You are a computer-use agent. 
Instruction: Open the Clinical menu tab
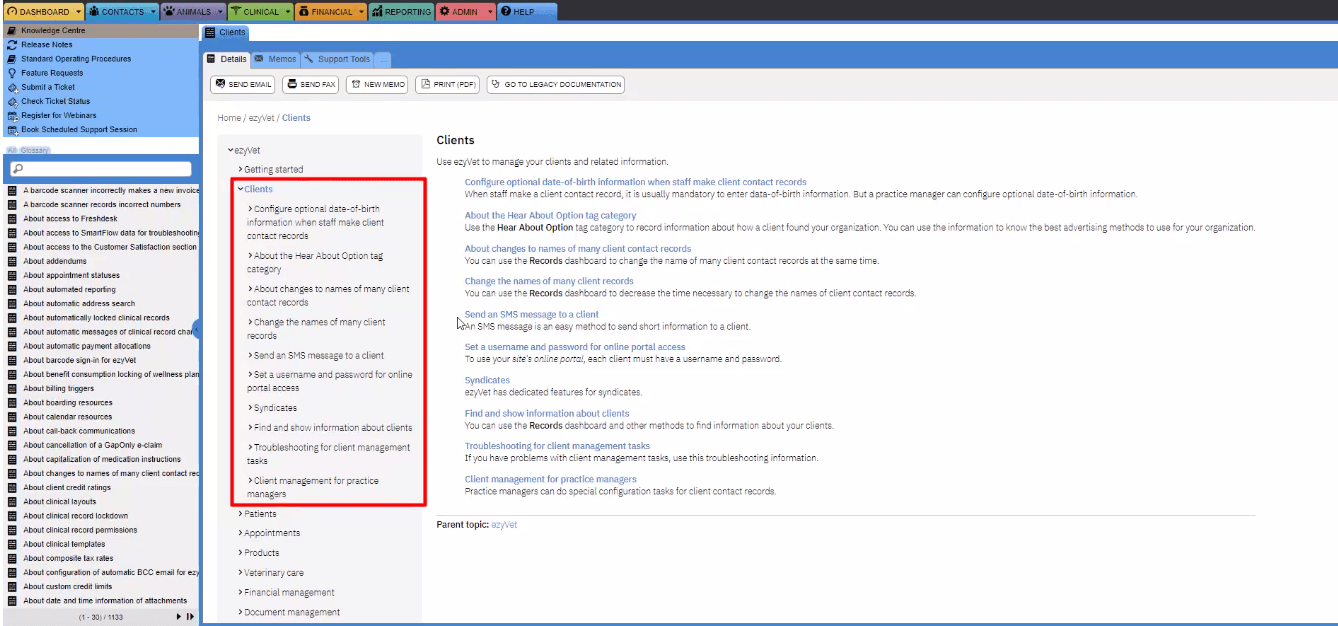tap(260, 12)
